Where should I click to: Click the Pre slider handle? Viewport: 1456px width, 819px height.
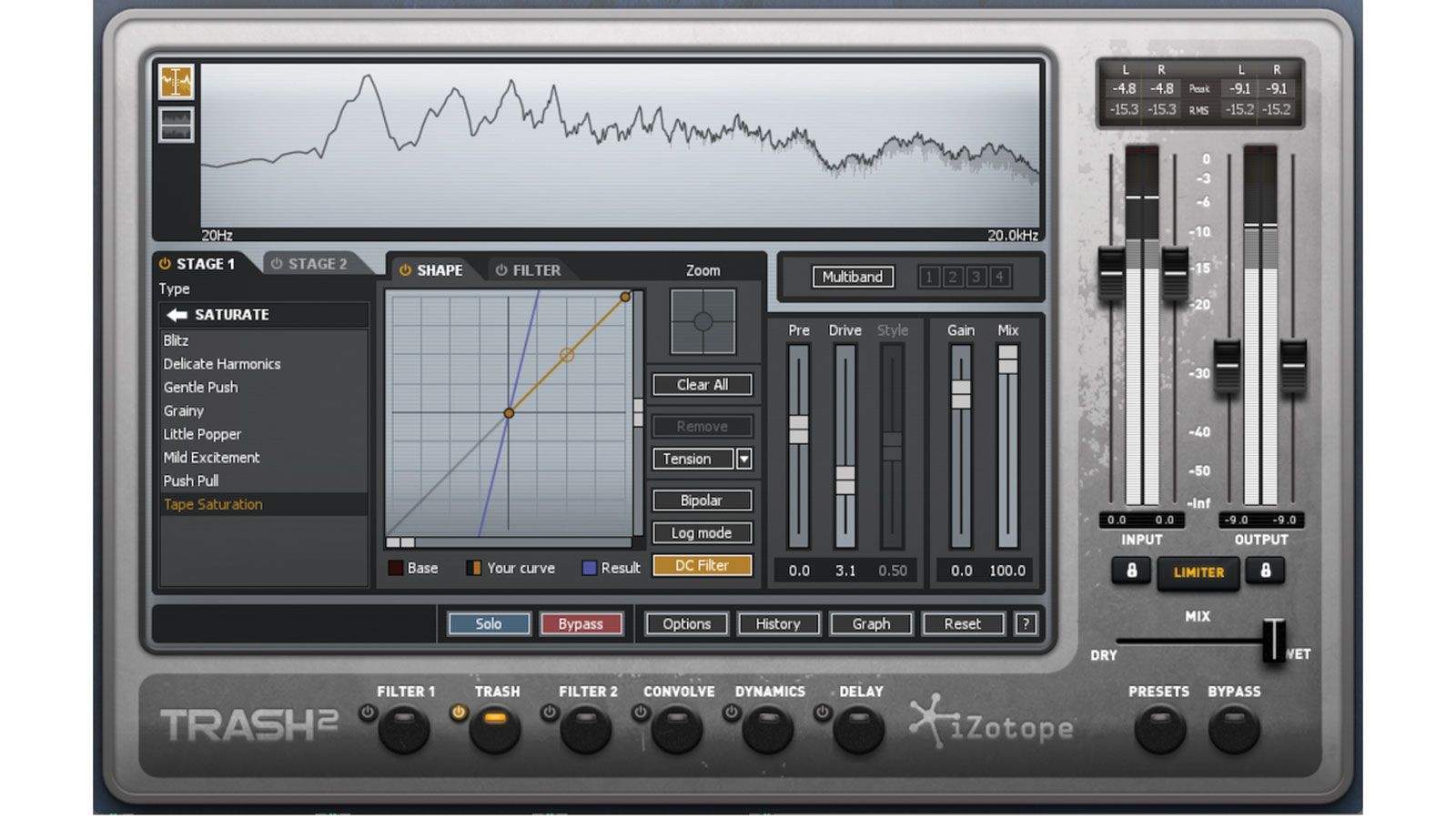point(799,430)
